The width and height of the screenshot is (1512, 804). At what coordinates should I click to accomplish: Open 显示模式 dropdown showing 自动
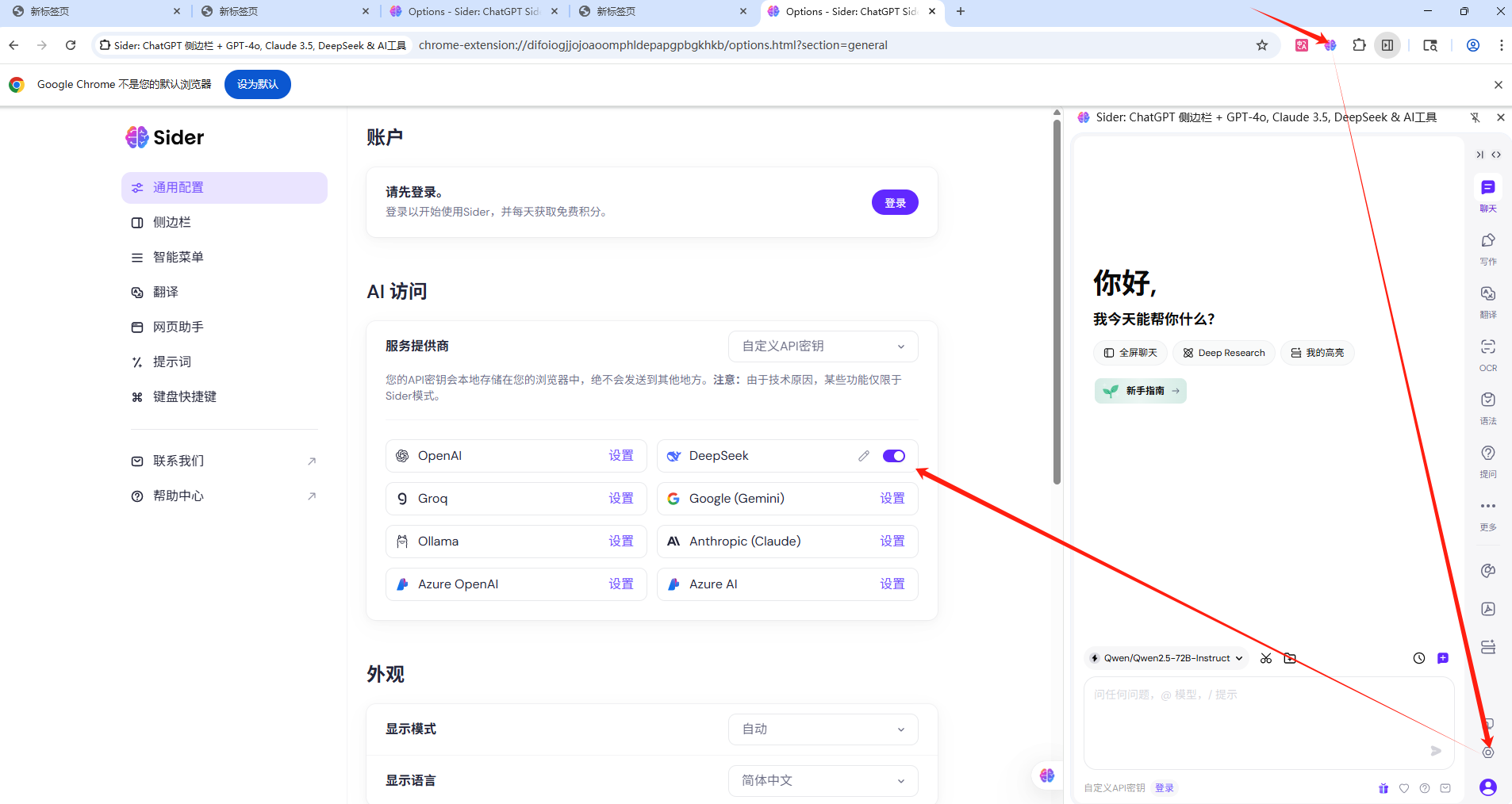(x=823, y=729)
